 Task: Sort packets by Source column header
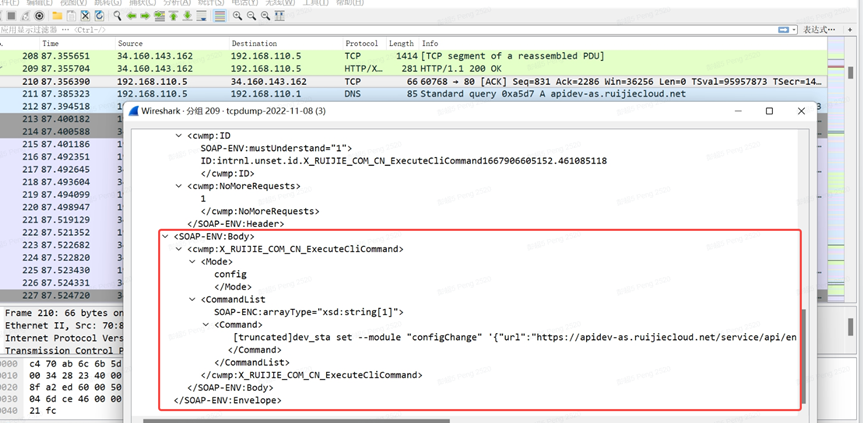[x=172, y=43]
